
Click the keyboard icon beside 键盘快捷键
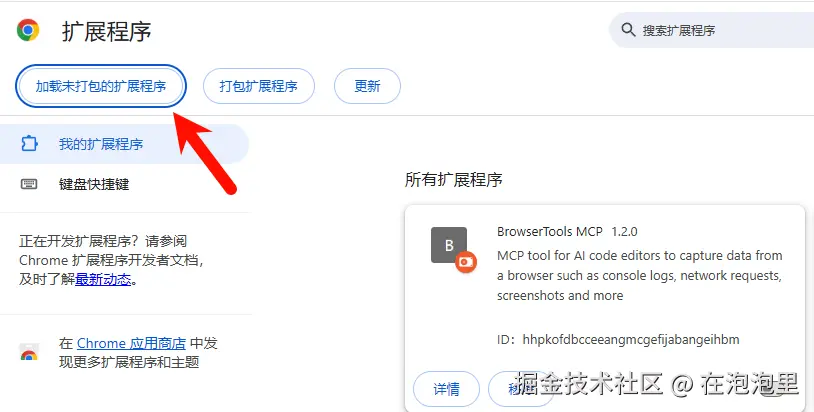(x=29, y=184)
